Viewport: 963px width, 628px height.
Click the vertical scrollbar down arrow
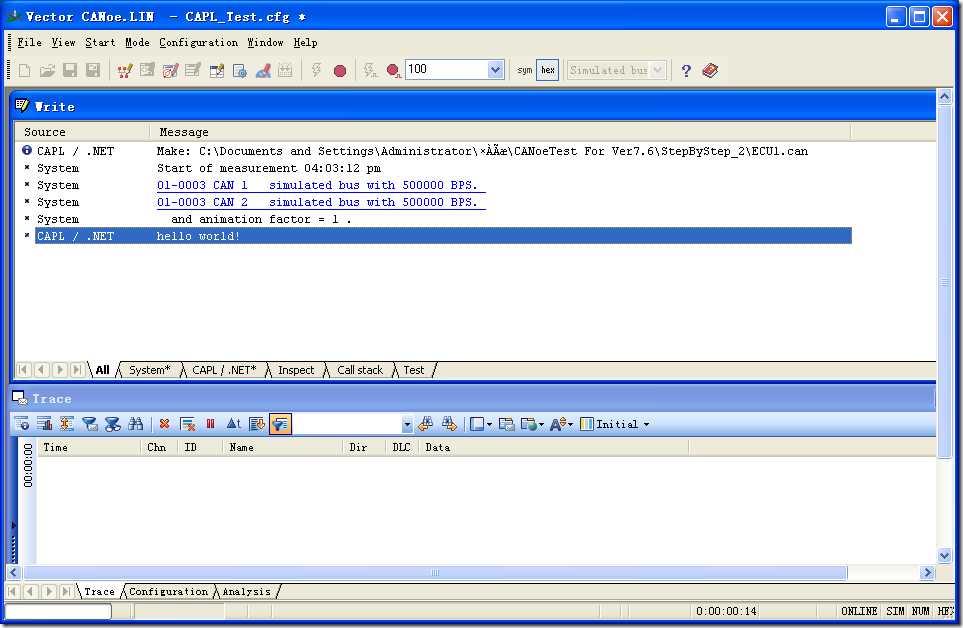click(945, 555)
